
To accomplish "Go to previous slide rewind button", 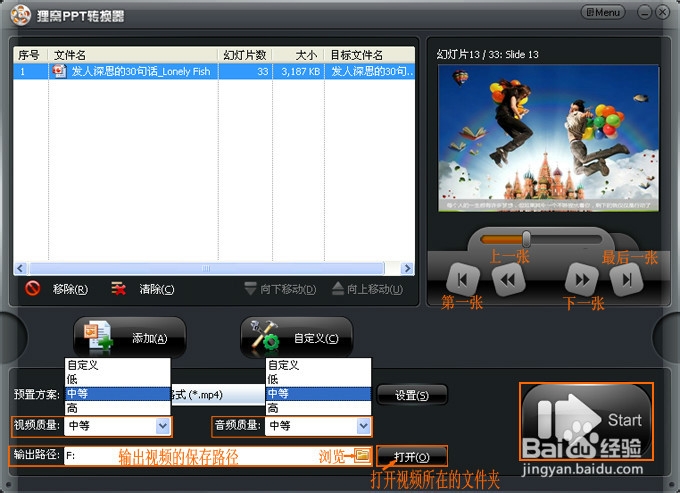I will 508,280.
